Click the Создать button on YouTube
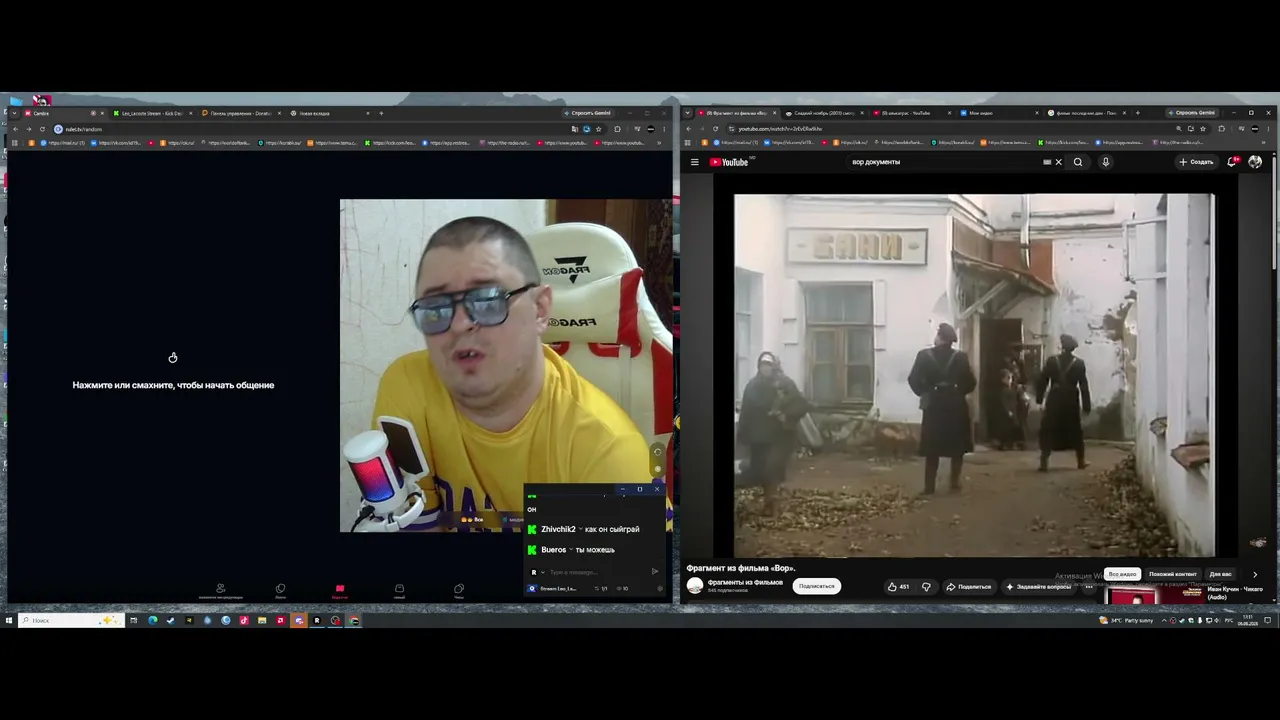The width and height of the screenshot is (1280, 720). [1196, 162]
